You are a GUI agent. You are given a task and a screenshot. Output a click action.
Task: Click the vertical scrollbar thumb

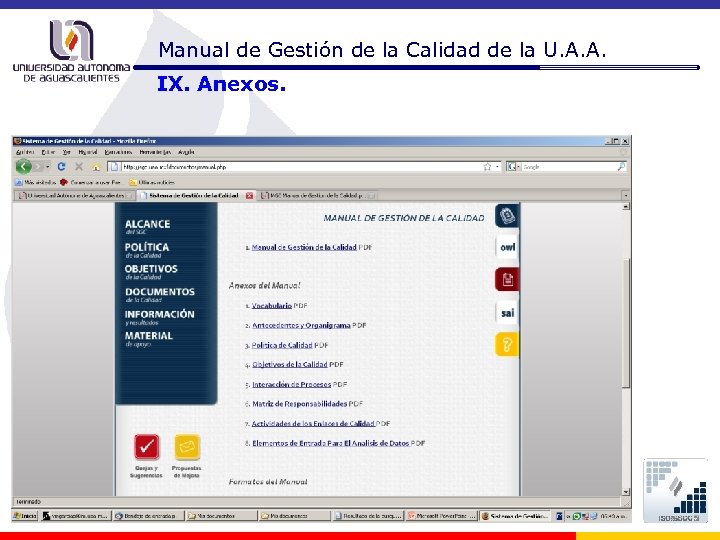pos(626,324)
